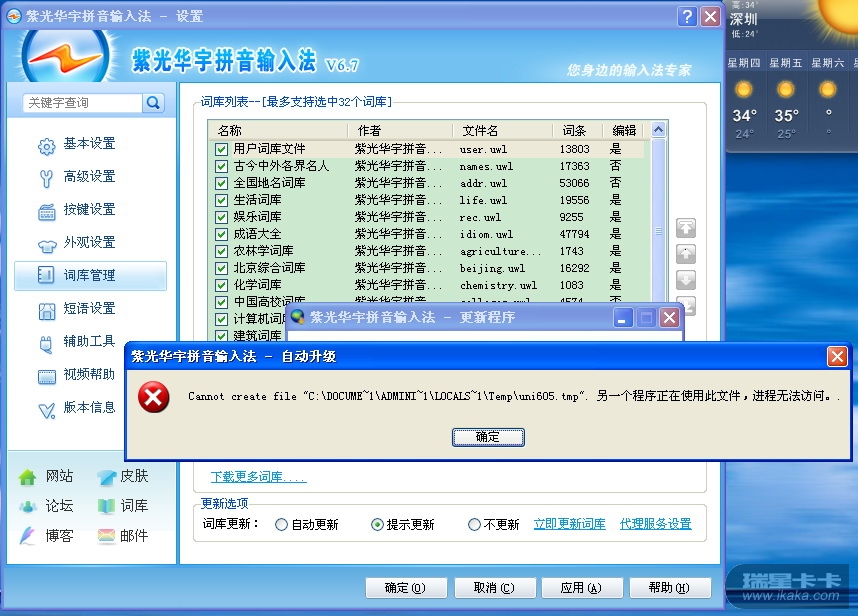Click the 紫光华宇 lightning logo

tap(66, 57)
